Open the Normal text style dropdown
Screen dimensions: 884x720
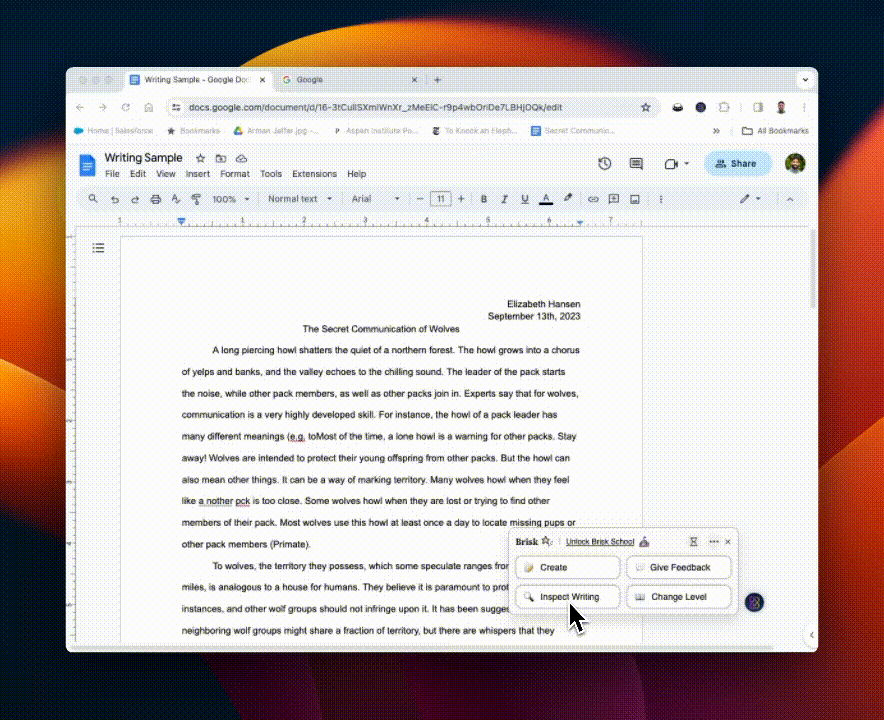pos(297,199)
